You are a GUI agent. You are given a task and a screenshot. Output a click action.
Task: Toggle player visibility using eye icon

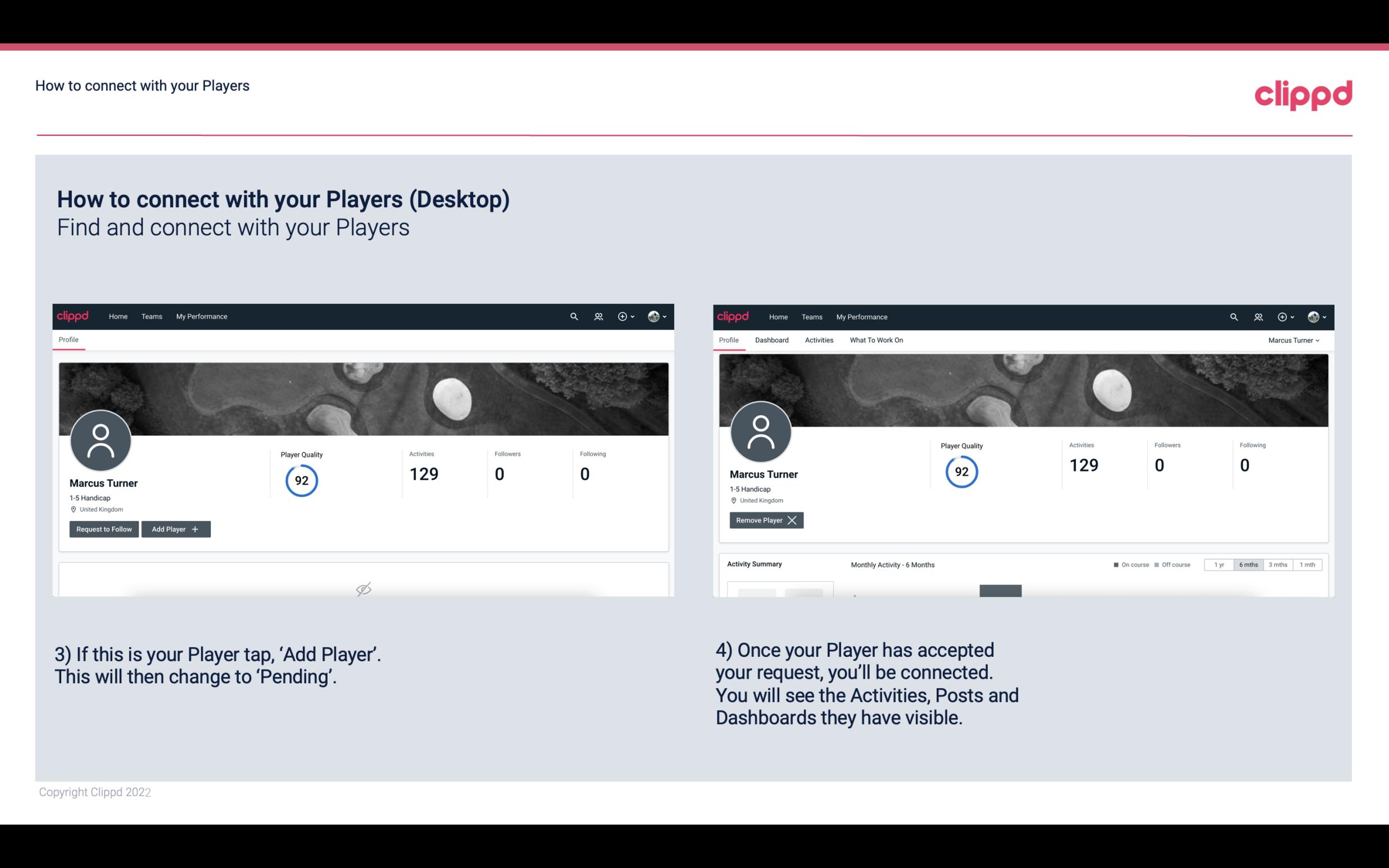click(364, 590)
